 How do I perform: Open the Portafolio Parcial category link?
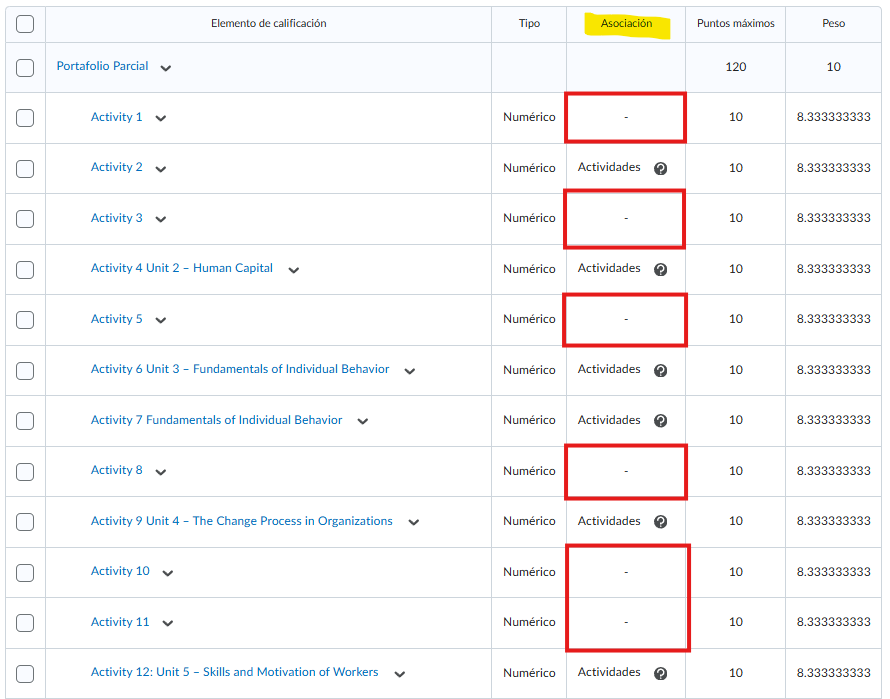coord(102,66)
